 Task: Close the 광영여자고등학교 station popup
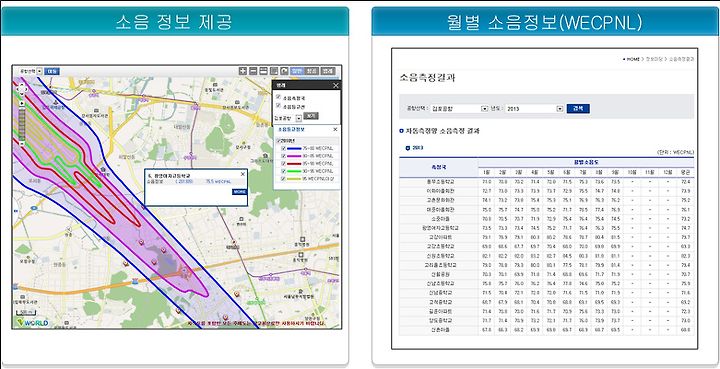coord(243,174)
